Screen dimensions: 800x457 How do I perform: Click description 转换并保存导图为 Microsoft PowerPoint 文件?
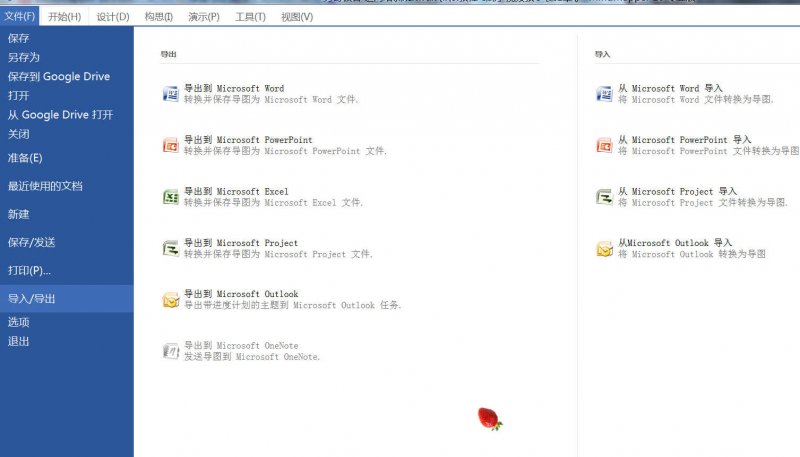[285, 151]
